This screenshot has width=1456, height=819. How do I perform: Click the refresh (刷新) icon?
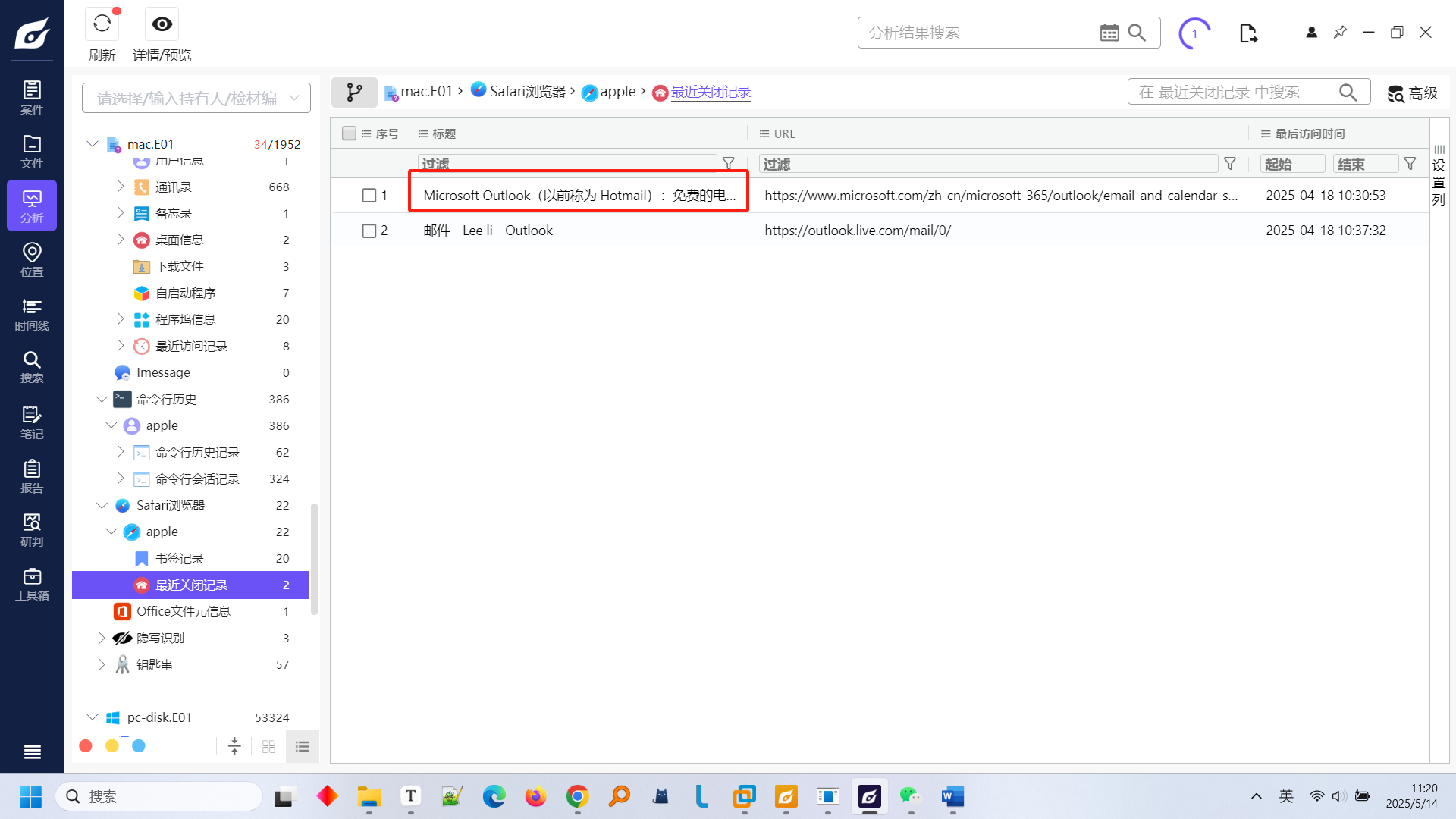[102, 24]
